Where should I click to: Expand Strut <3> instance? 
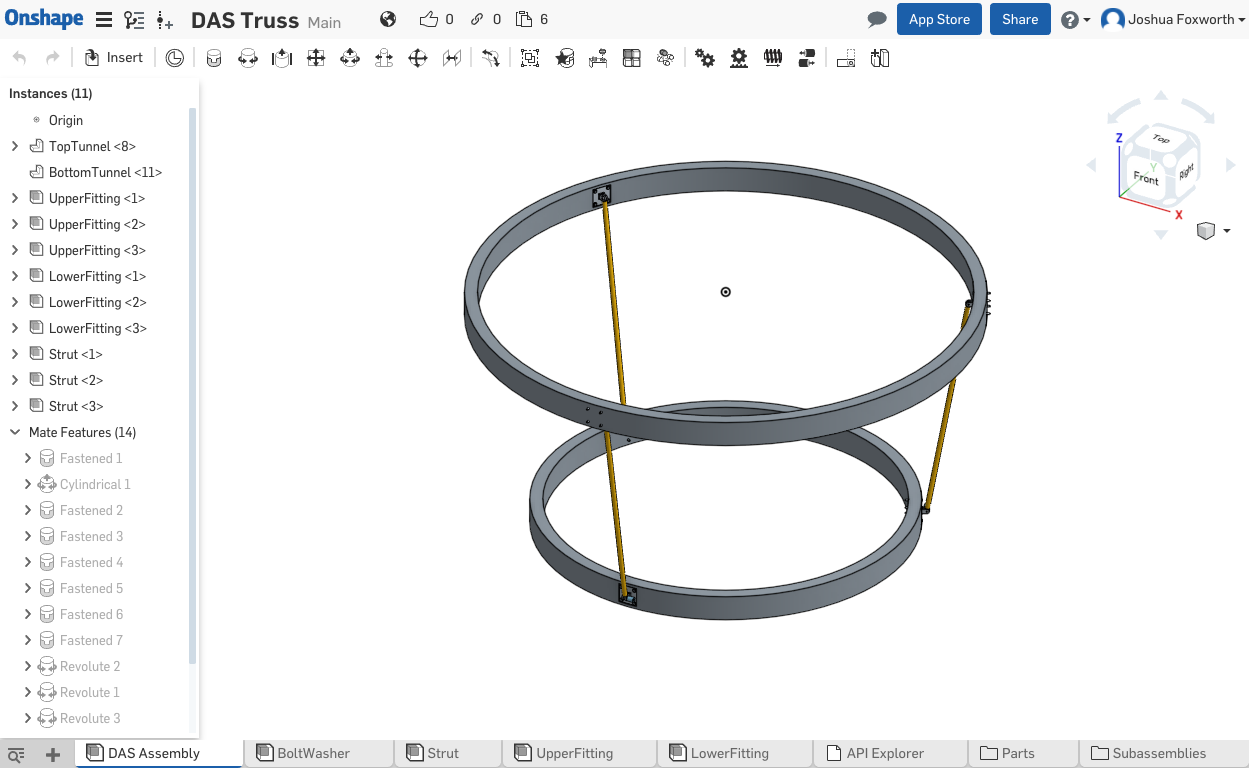15,406
